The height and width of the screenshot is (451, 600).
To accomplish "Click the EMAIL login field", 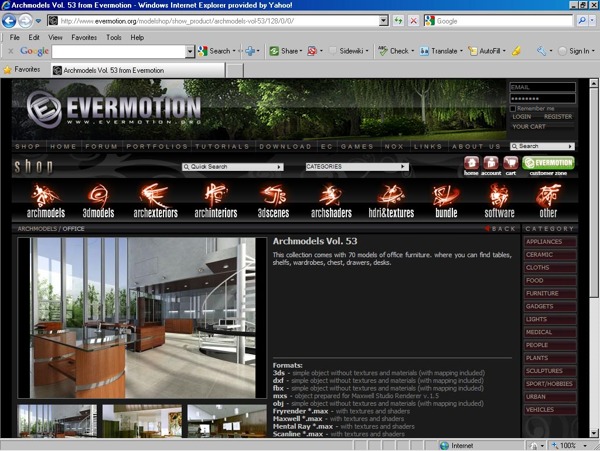I will (542, 87).
